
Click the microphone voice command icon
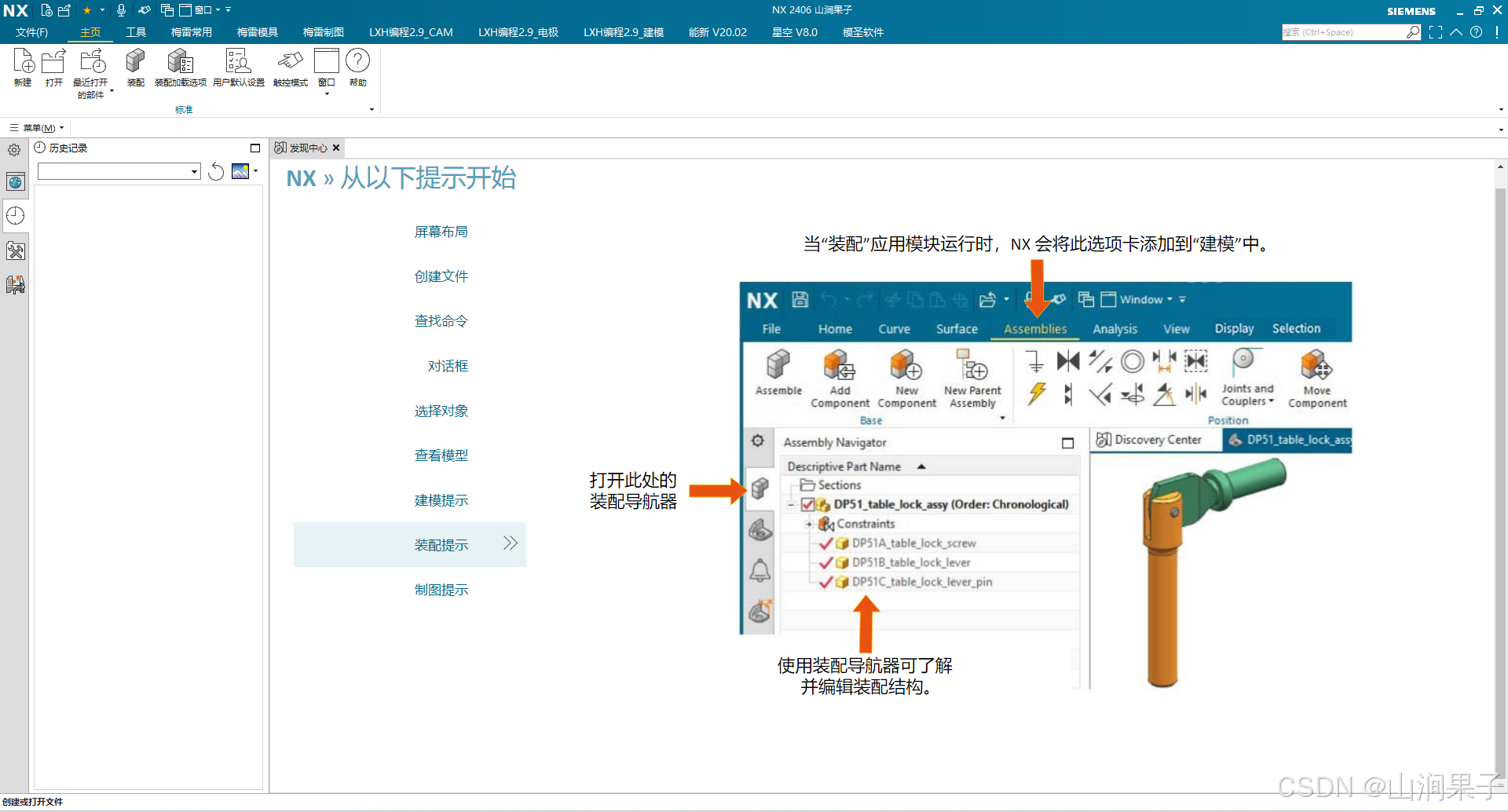pyautogui.click(x=121, y=10)
